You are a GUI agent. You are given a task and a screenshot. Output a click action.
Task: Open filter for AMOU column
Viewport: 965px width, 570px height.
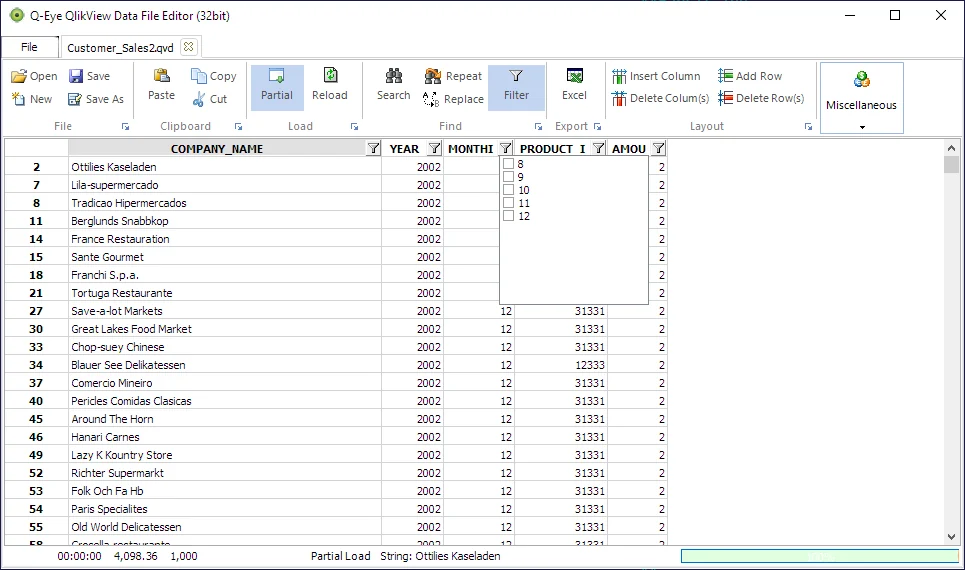pyautogui.click(x=659, y=148)
